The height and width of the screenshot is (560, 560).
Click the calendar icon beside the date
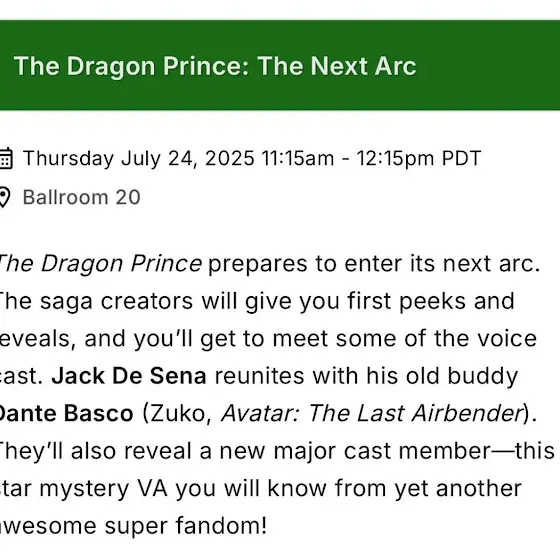click(x=6, y=158)
